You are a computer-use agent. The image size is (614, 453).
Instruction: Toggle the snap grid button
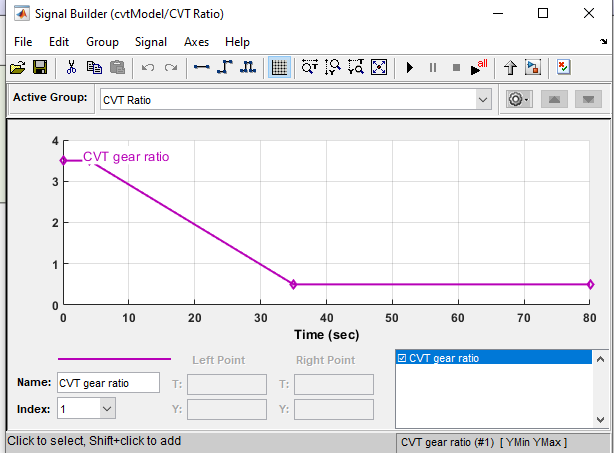[279, 68]
